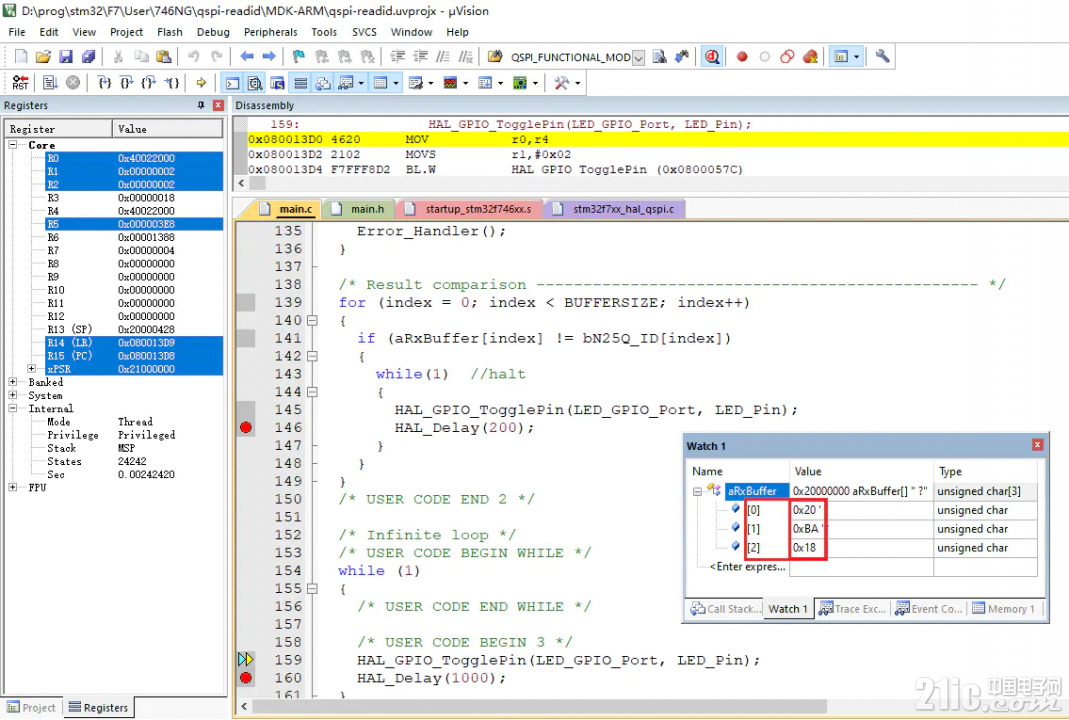Open Symbols window icon
Viewport: 1069px width, 720px height.
(x=277, y=83)
